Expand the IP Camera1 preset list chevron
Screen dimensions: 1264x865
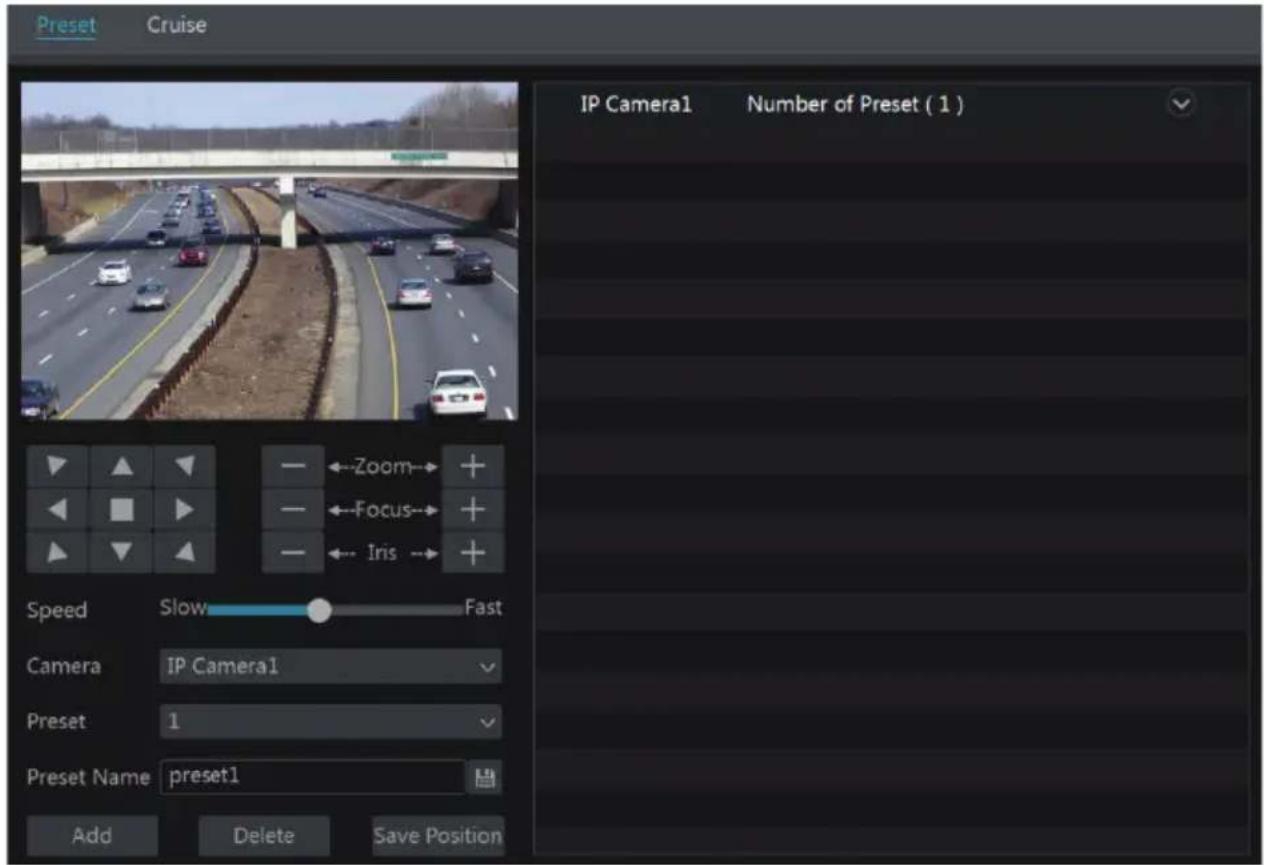coord(1182,103)
